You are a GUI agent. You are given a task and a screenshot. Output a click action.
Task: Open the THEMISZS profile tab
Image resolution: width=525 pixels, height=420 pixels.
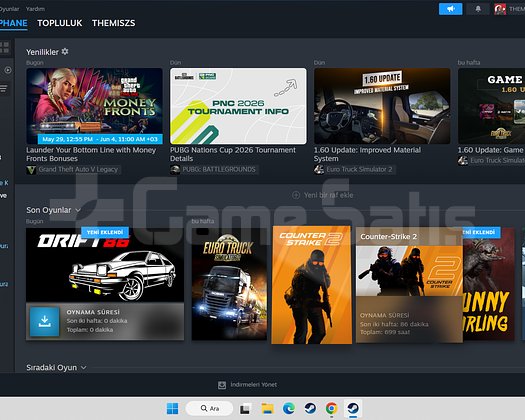pos(114,23)
